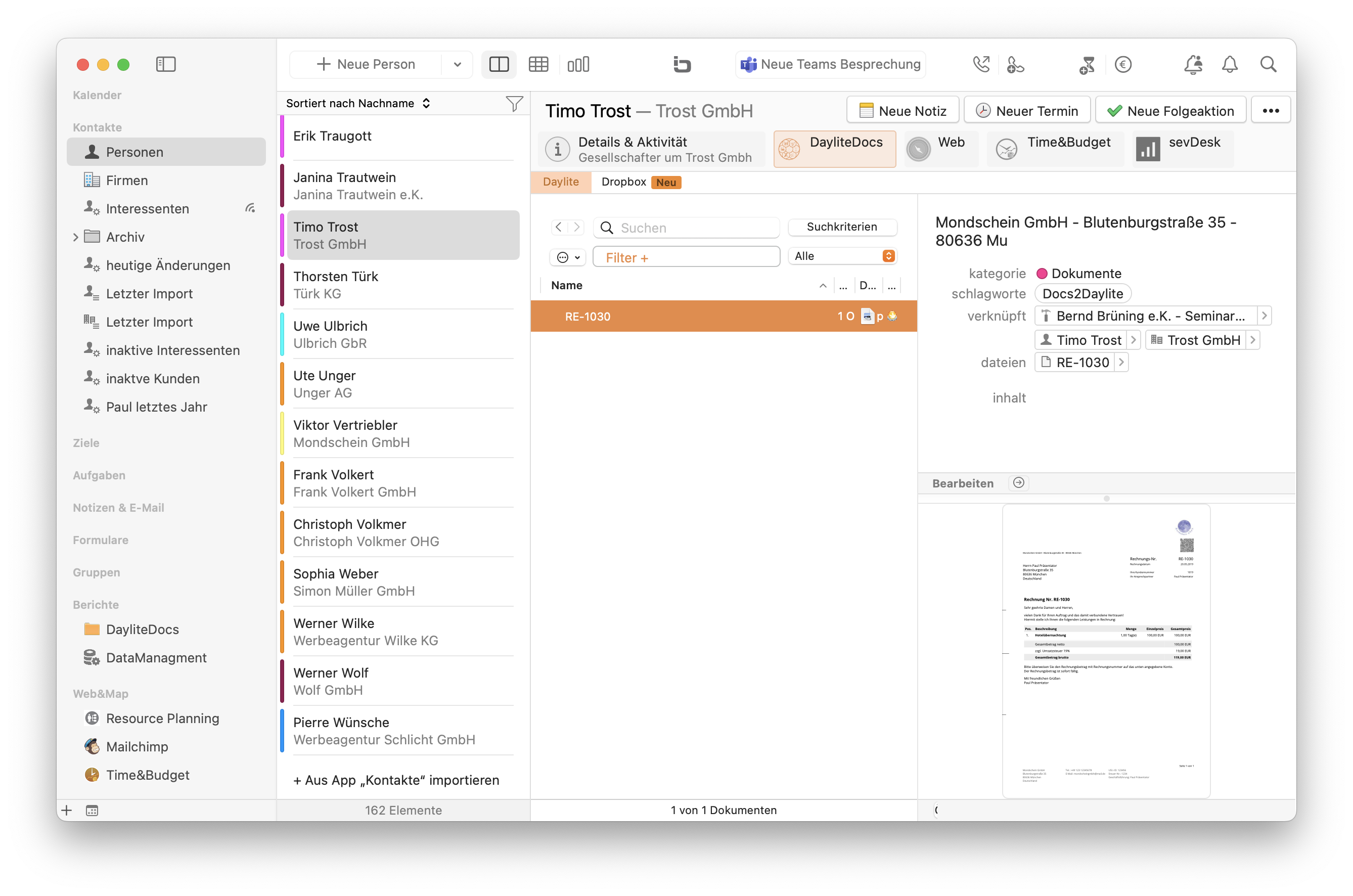Image resolution: width=1353 pixels, height=896 pixels.
Task: Open Mailchimp in the sidebar
Action: tap(166, 747)
